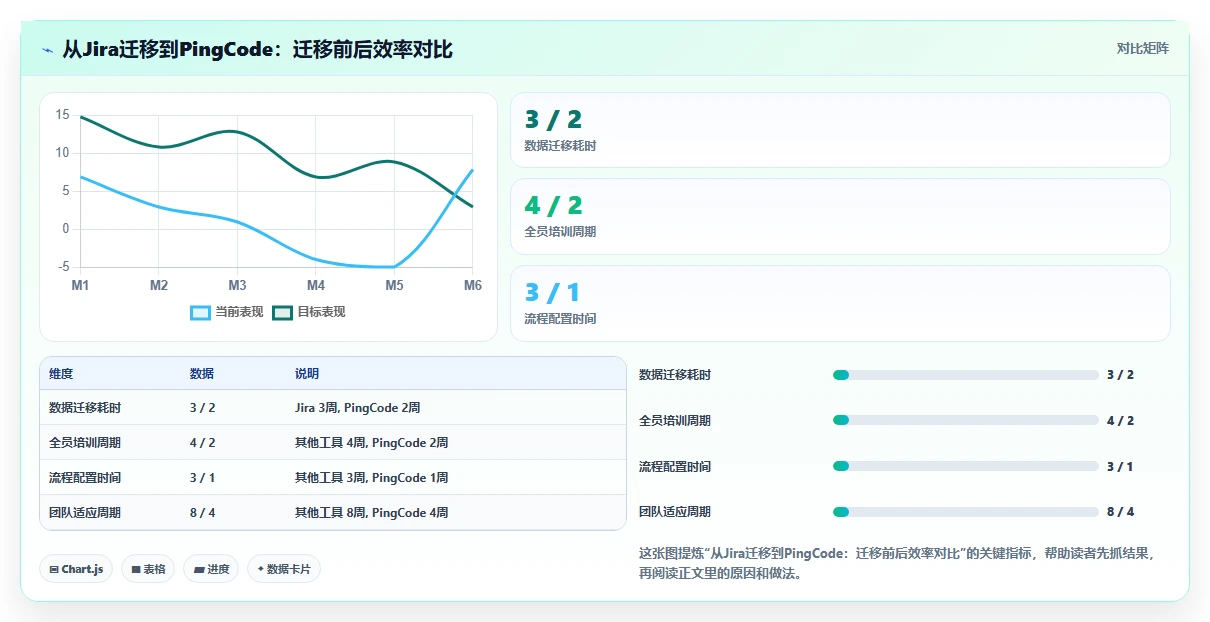Click the 流程配置时间 progress bar
Image resolution: width=1210 pixels, height=622 pixels.
965,466
